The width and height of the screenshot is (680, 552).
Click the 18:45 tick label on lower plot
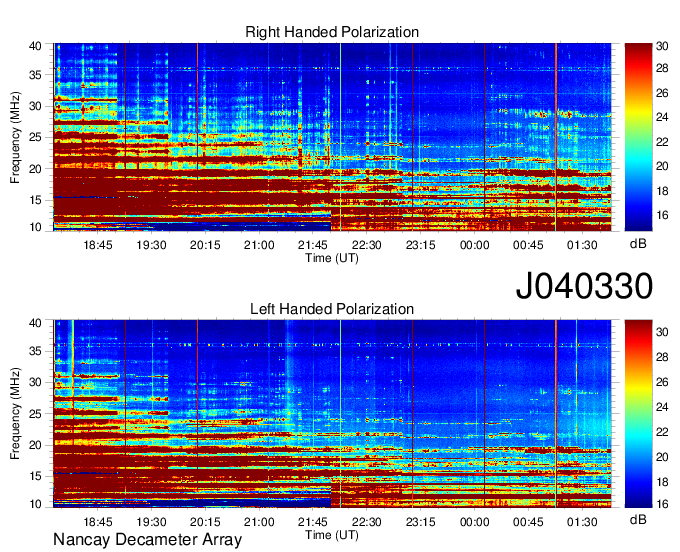(98, 522)
